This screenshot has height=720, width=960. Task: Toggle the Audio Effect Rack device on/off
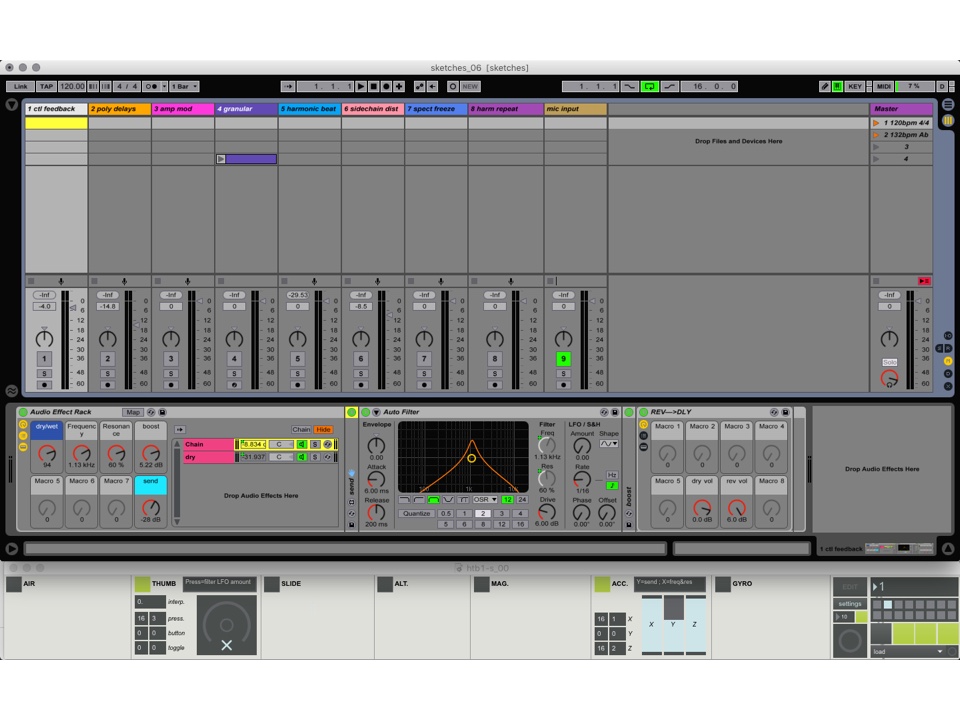(23, 412)
